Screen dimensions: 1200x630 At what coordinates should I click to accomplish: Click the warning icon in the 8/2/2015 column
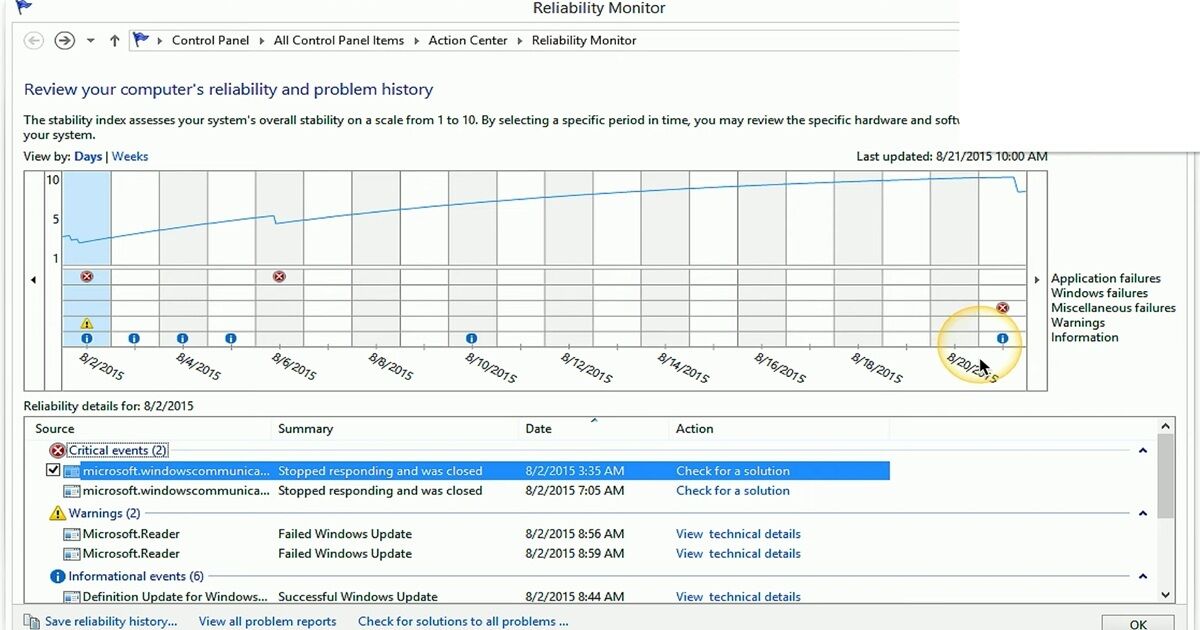click(x=87, y=323)
